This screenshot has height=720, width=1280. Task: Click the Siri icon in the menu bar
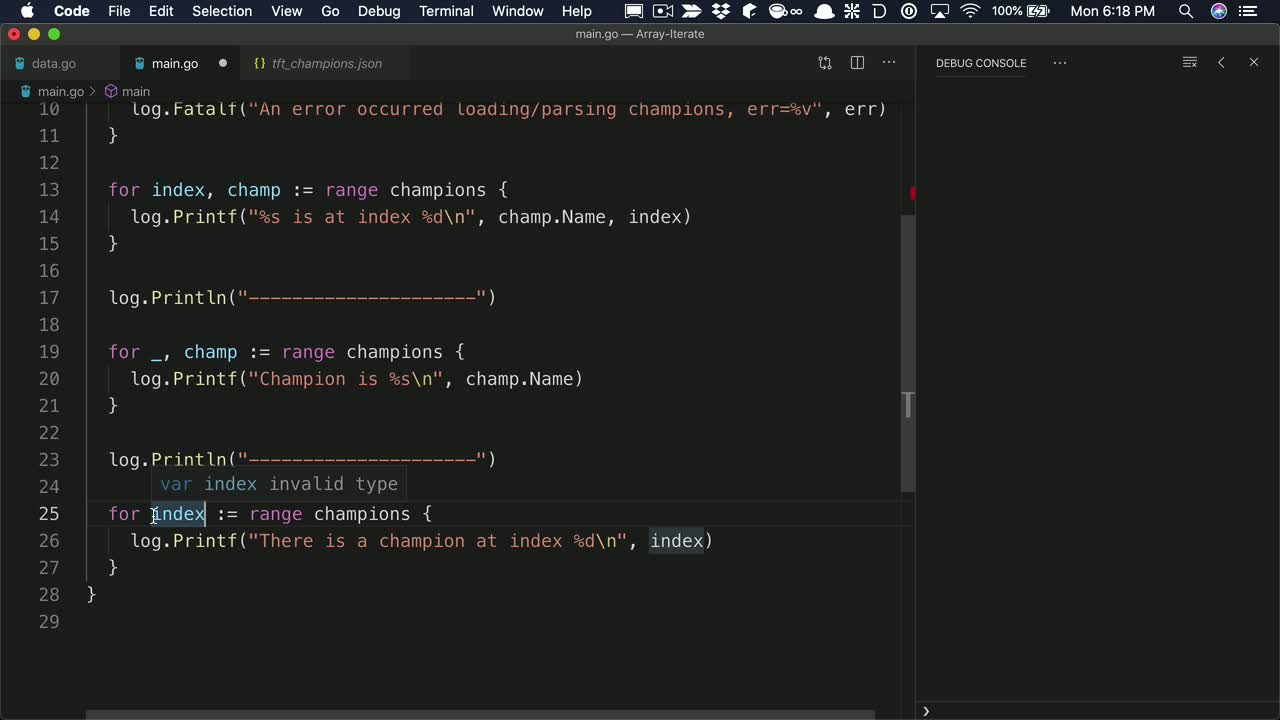[1219, 12]
